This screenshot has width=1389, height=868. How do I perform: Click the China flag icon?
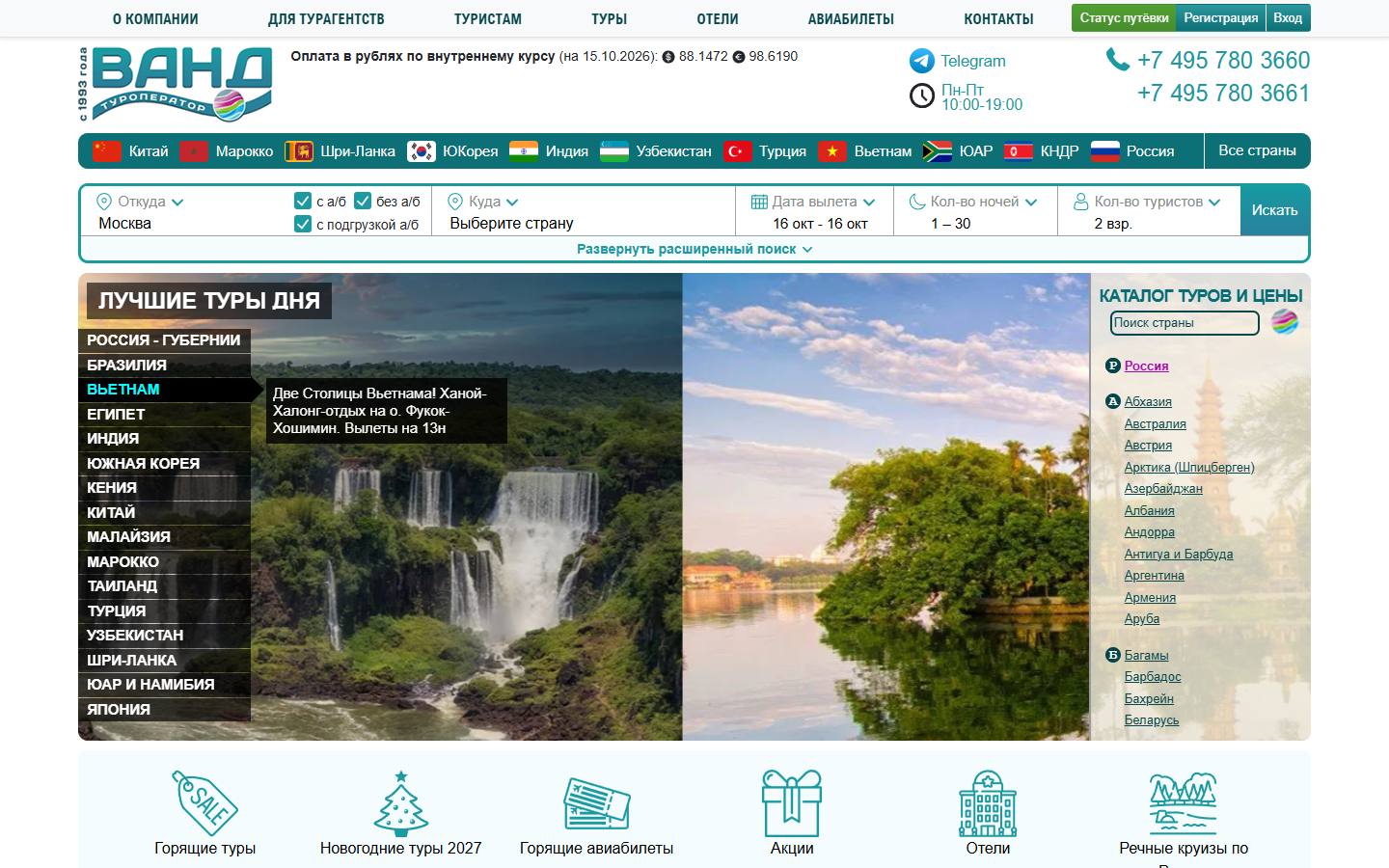tap(107, 151)
